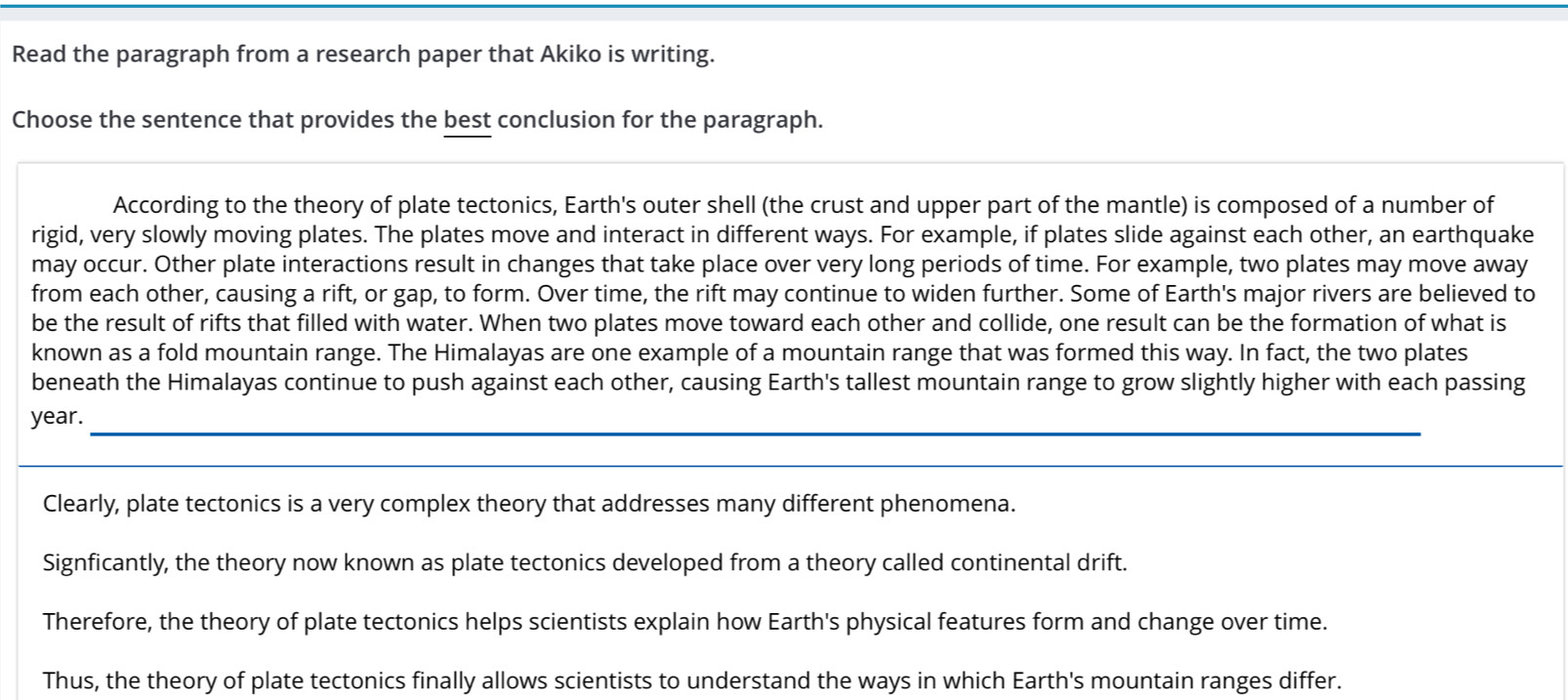Pick the answer starting "Therefore, the theory"
The image size is (1568, 700).
point(684,622)
